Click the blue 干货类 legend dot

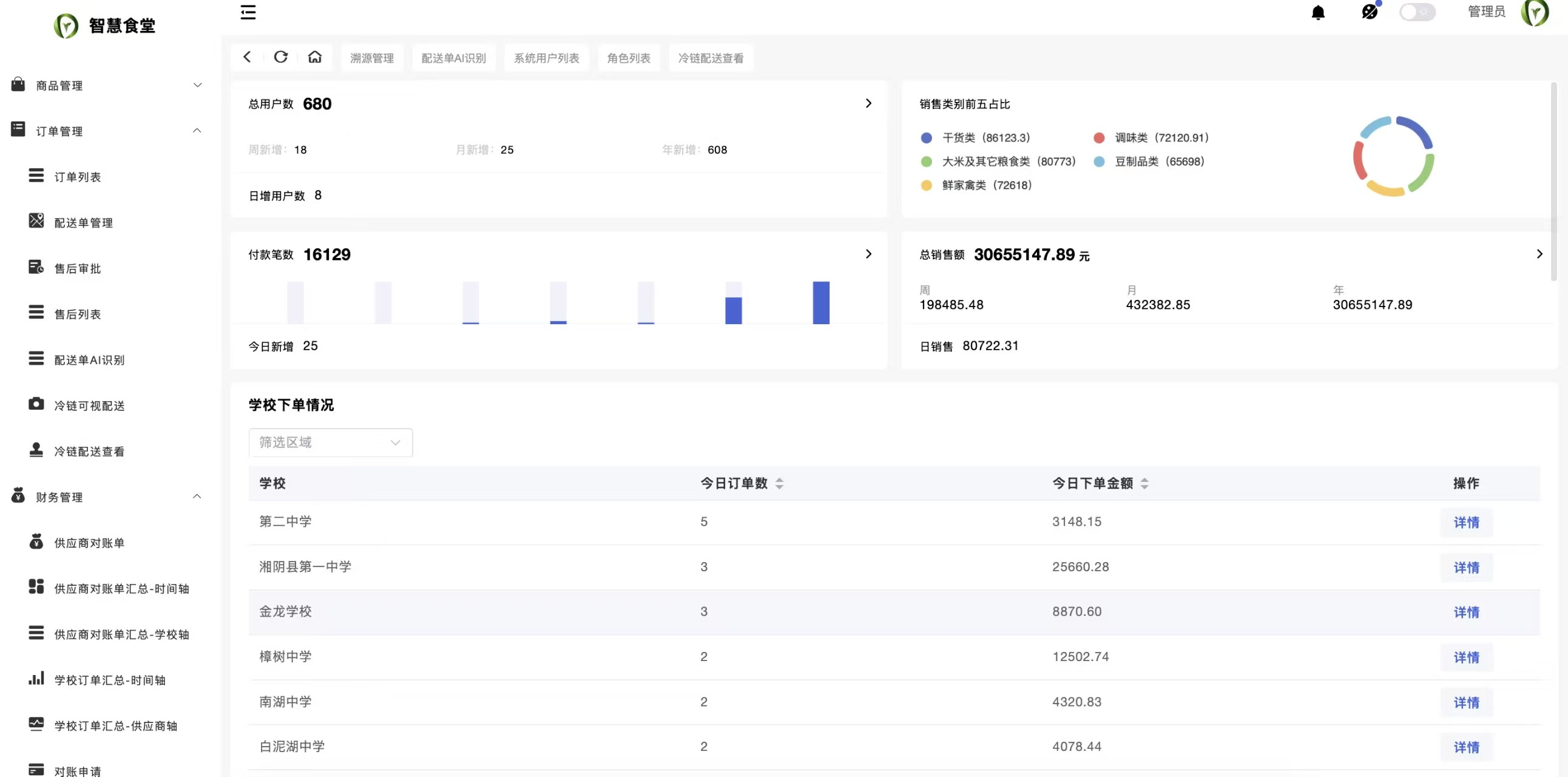pos(926,138)
